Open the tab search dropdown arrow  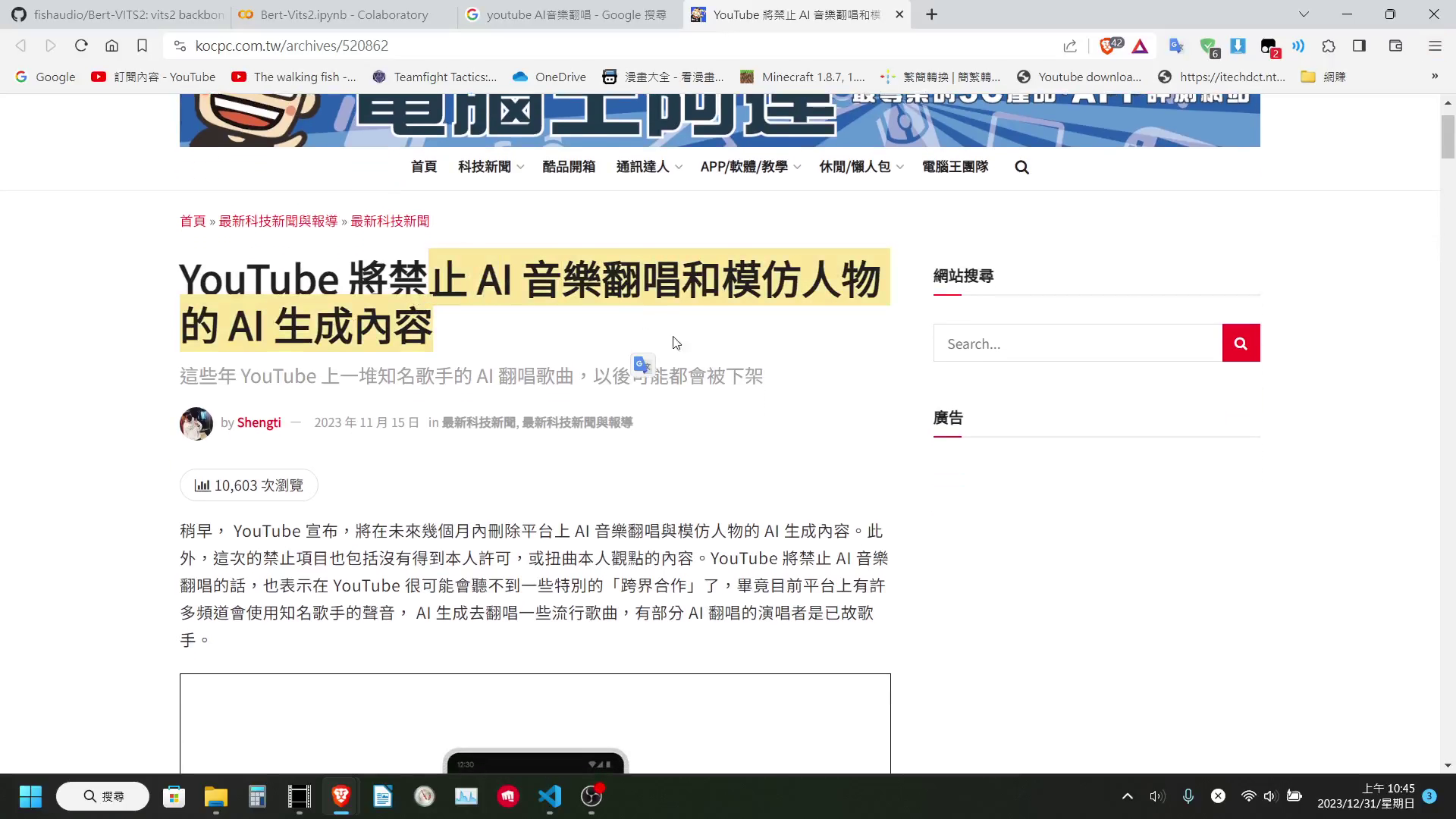[1304, 14]
